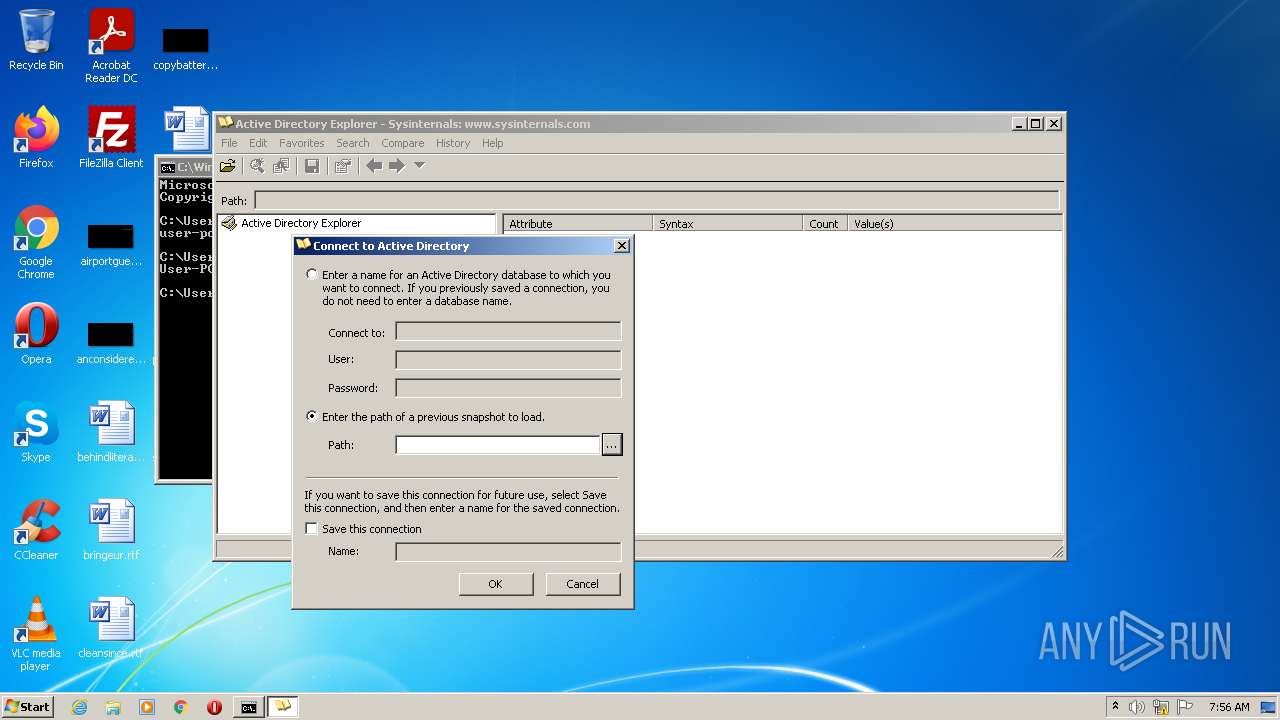Click the User field
1280x720 pixels.
[x=508, y=359]
